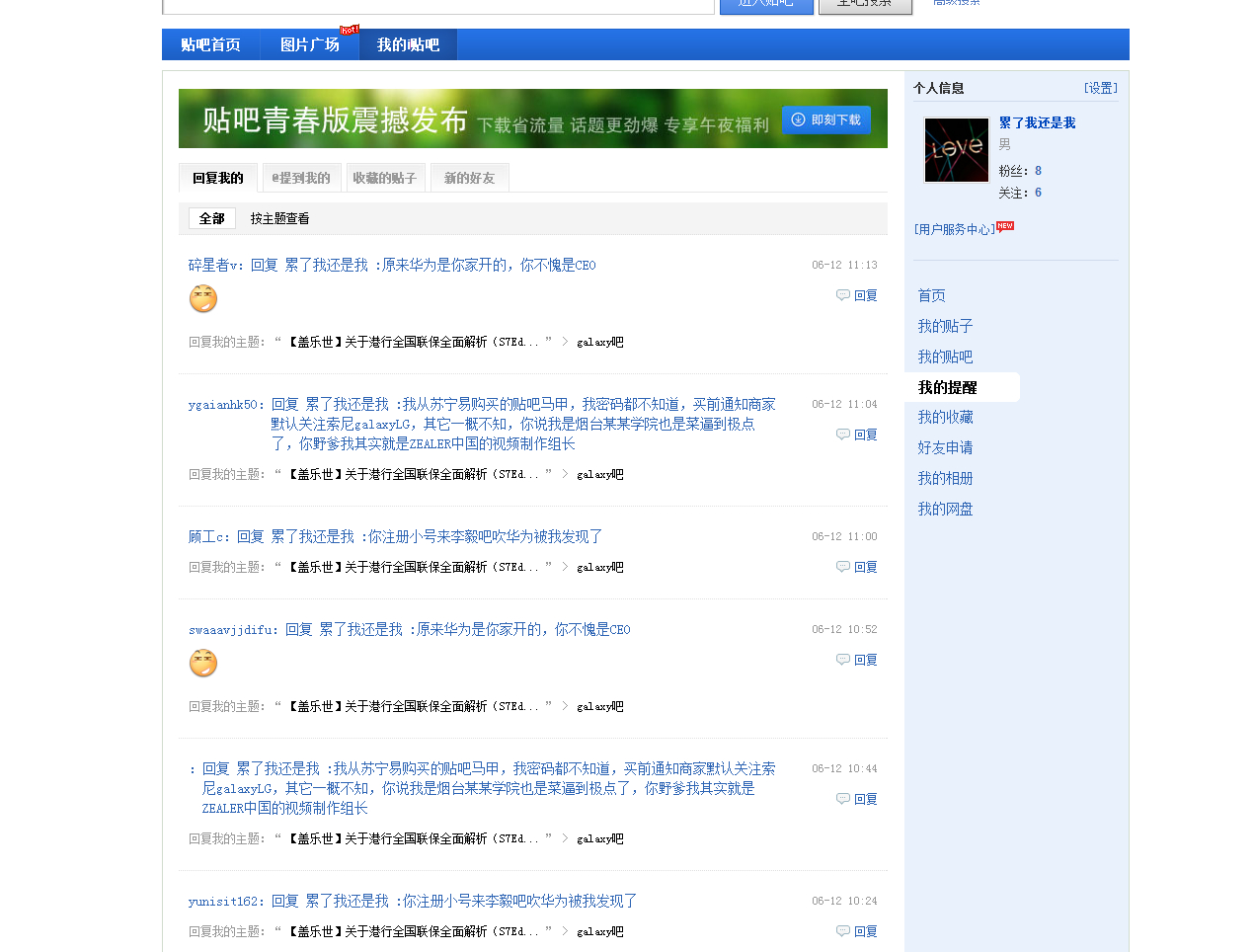Open user yunisit162's profile link

tap(224, 901)
